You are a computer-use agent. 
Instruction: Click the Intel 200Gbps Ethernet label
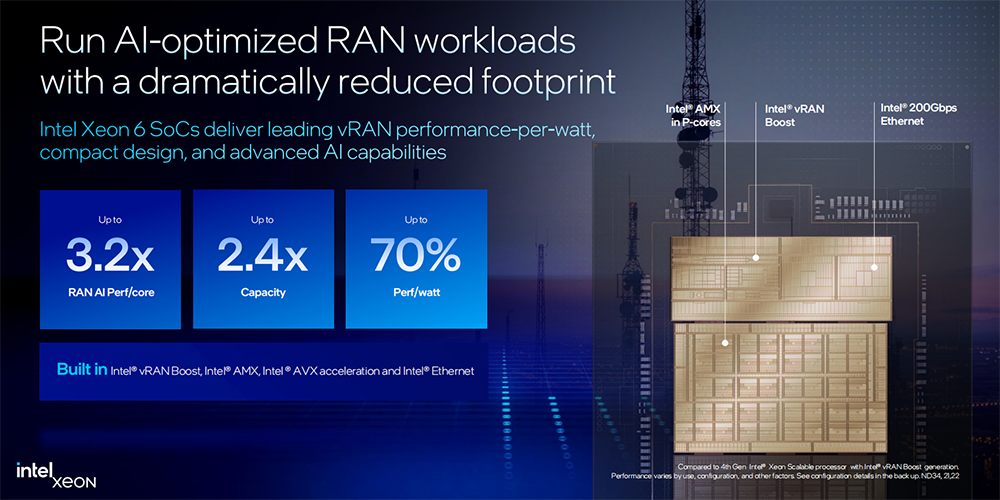click(x=917, y=114)
